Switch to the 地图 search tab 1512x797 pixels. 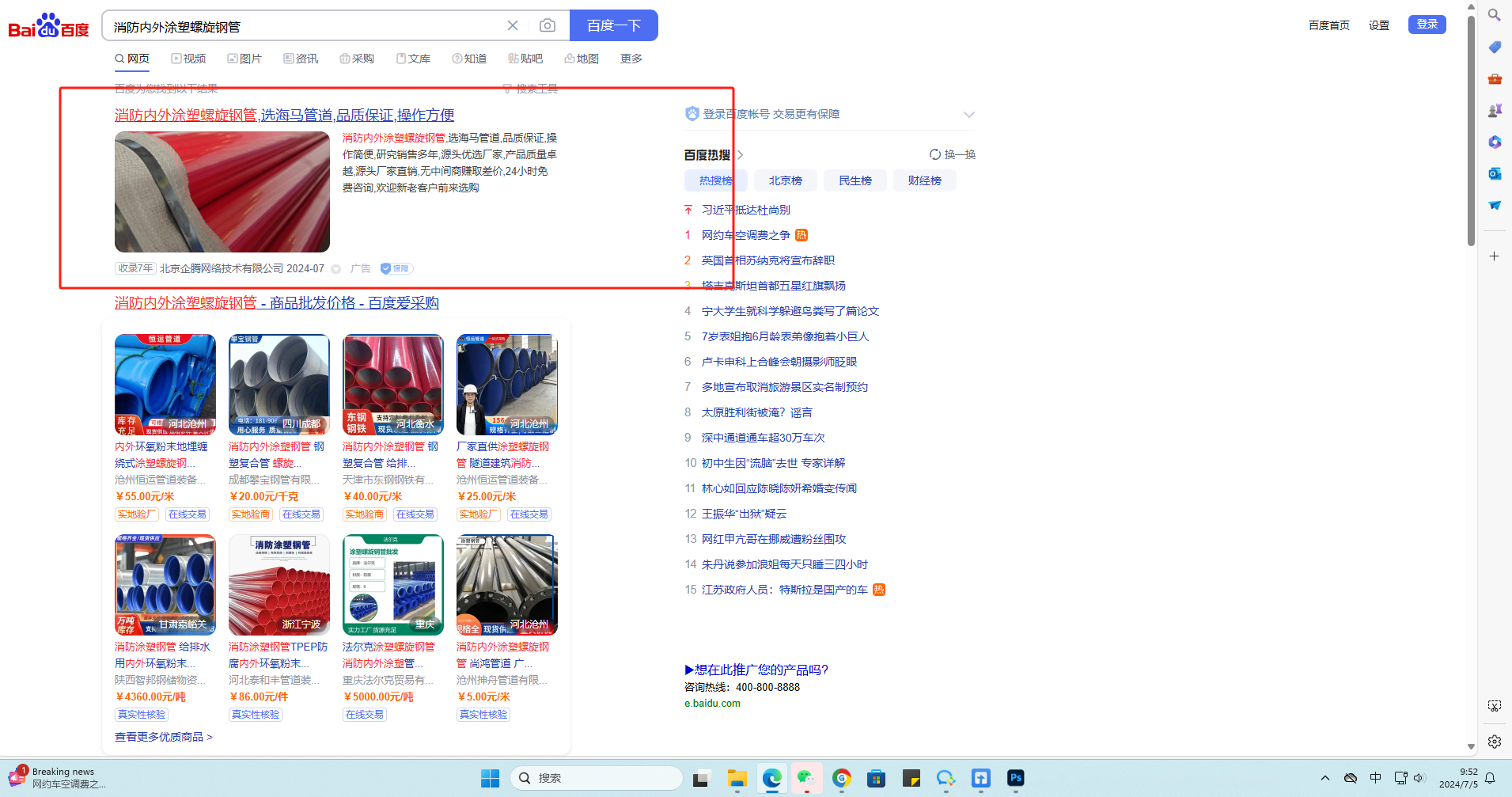582,59
